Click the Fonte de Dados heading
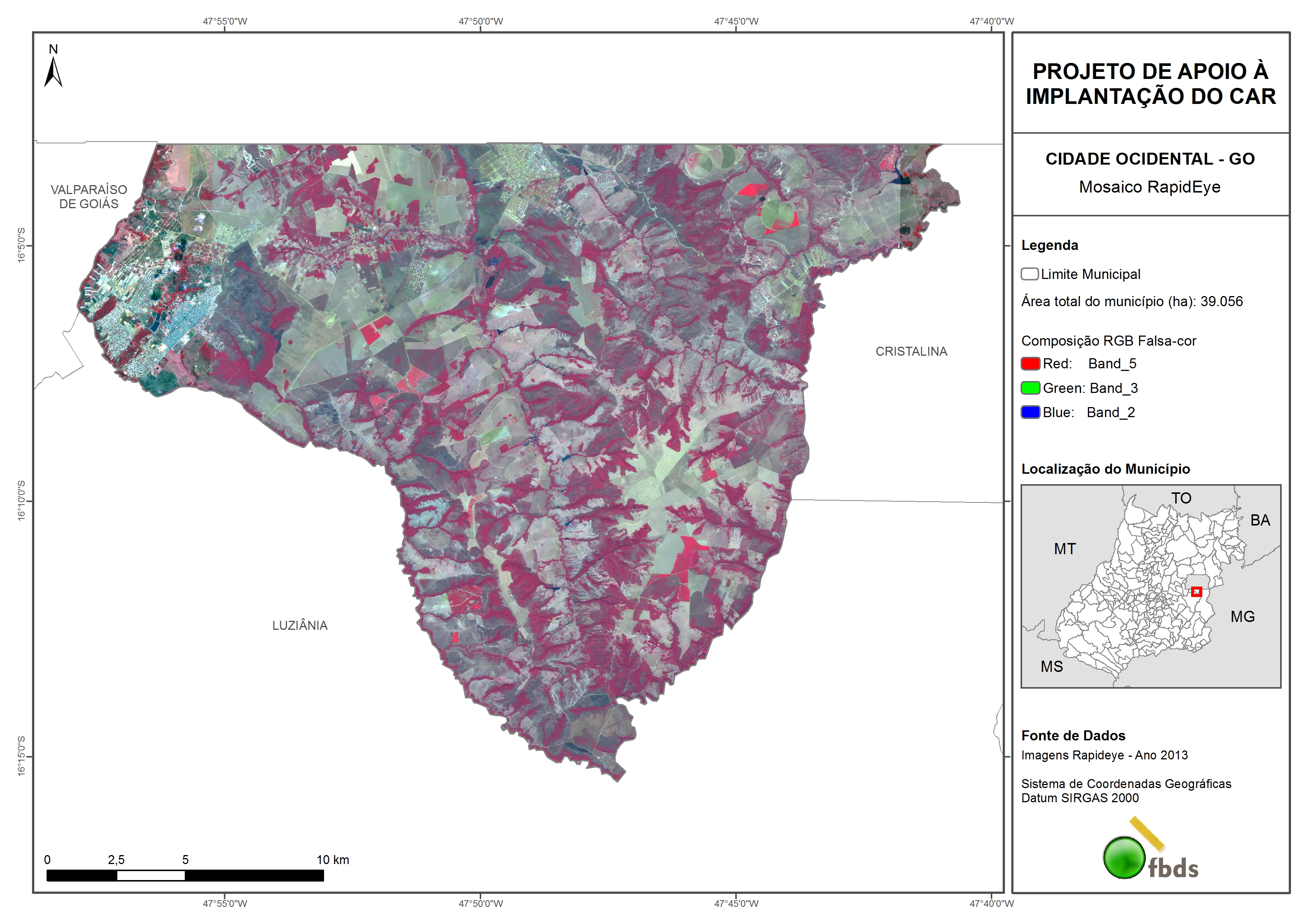Screen dimensions: 1307x924 [x=1073, y=736]
